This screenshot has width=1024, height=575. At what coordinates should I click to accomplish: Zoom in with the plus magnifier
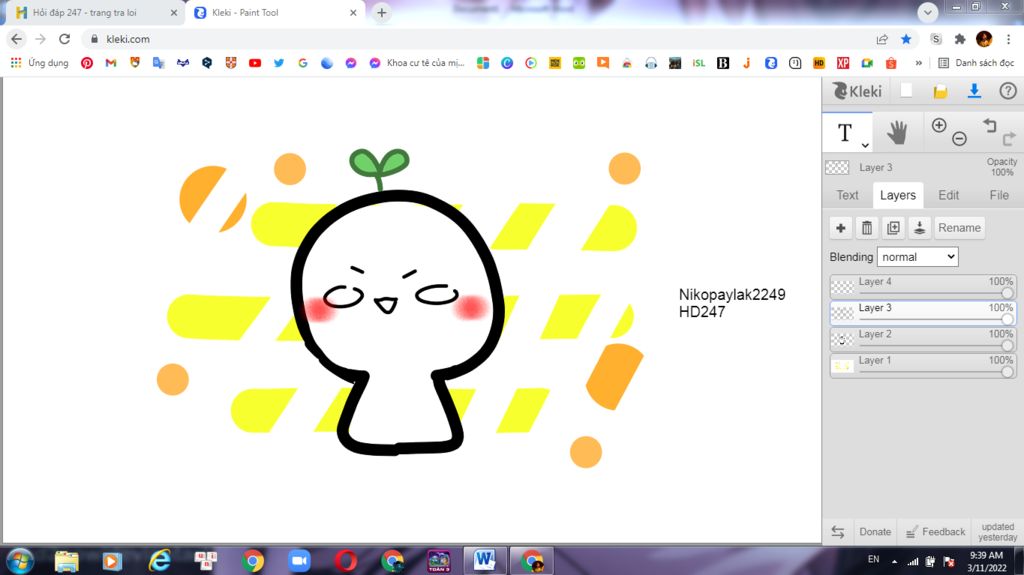pyautogui.click(x=939, y=125)
